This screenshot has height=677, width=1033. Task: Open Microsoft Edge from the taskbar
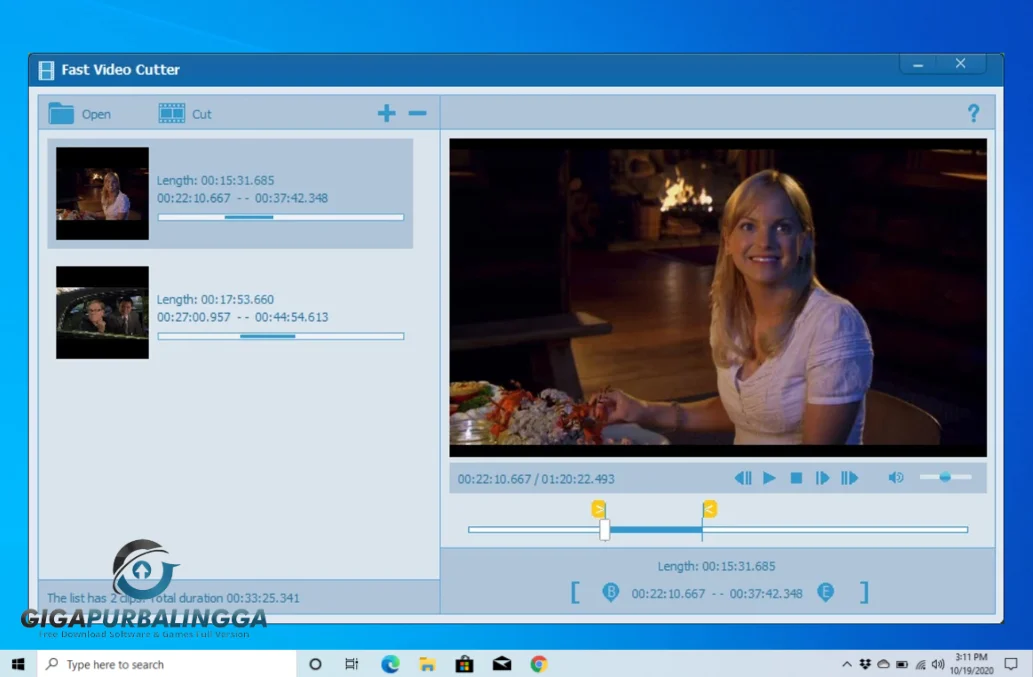tap(390, 664)
